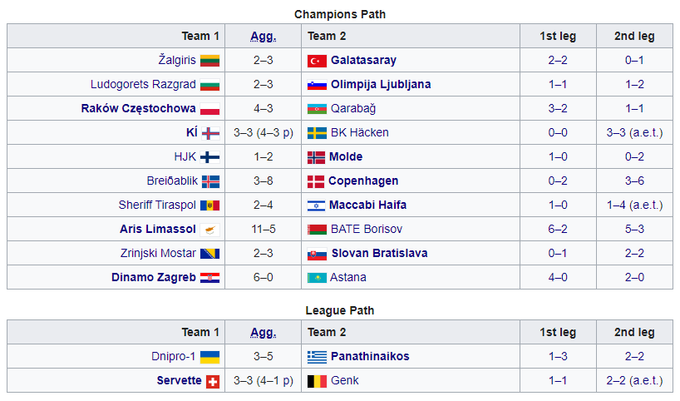680x401 pixels.
Task: Open the Olimpija Ljubljana team page
Action: tap(381, 85)
